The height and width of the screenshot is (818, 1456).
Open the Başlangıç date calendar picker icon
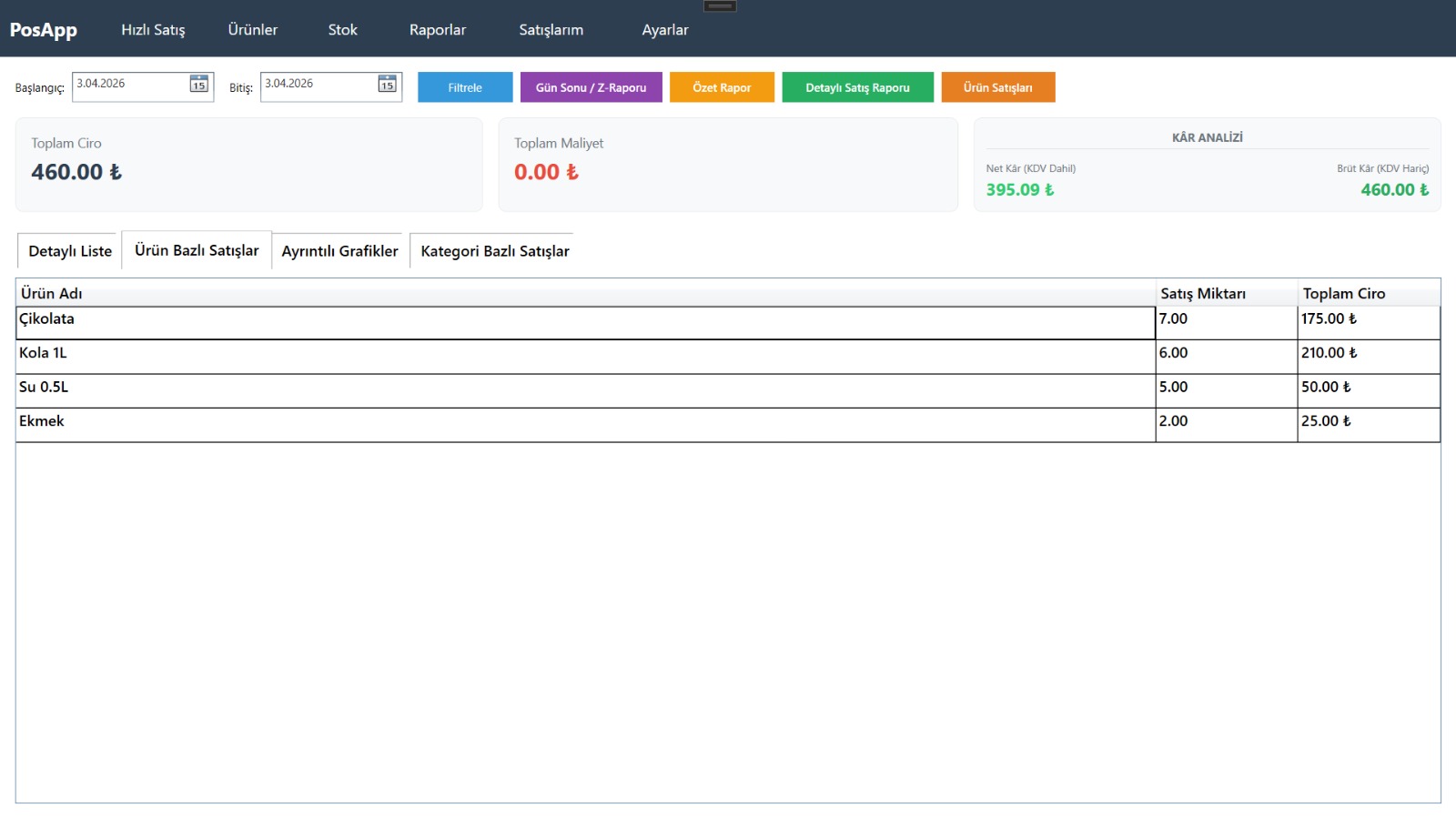click(198, 85)
